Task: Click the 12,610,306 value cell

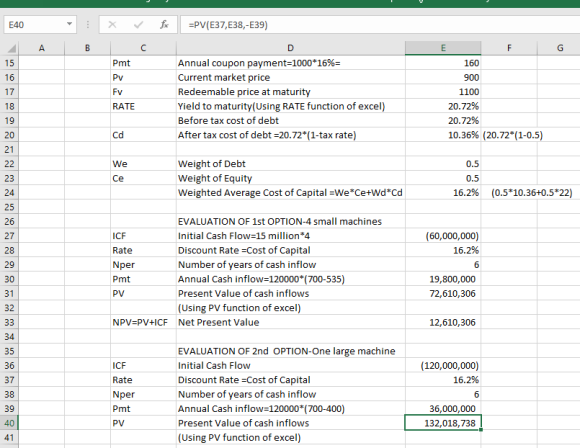Action: coord(443,323)
